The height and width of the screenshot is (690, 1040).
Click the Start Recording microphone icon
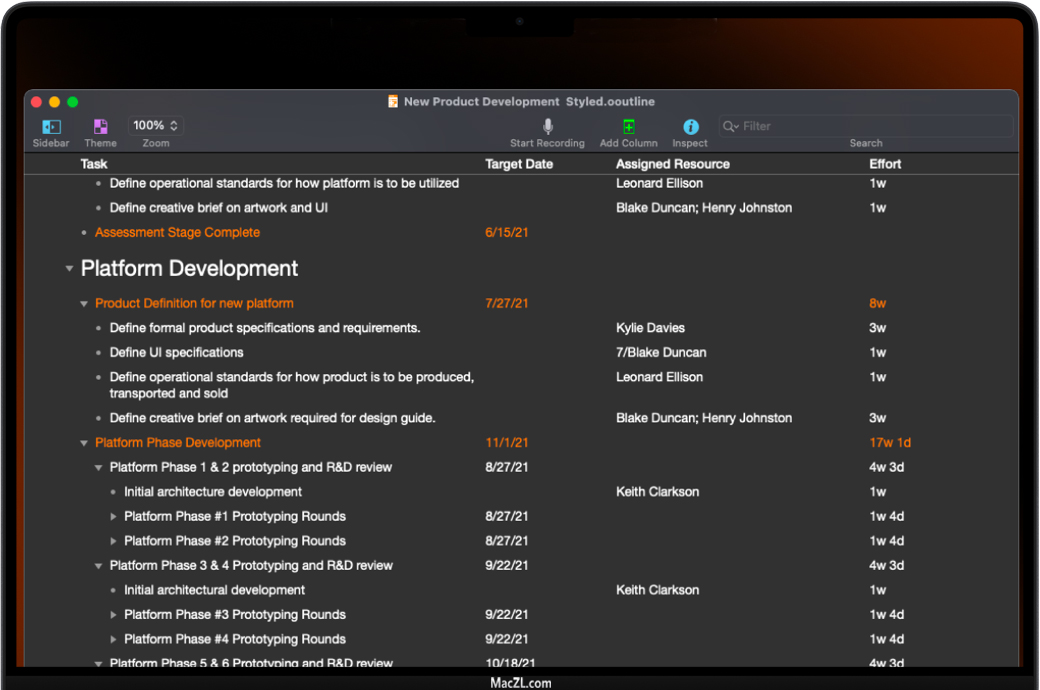tap(547, 127)
